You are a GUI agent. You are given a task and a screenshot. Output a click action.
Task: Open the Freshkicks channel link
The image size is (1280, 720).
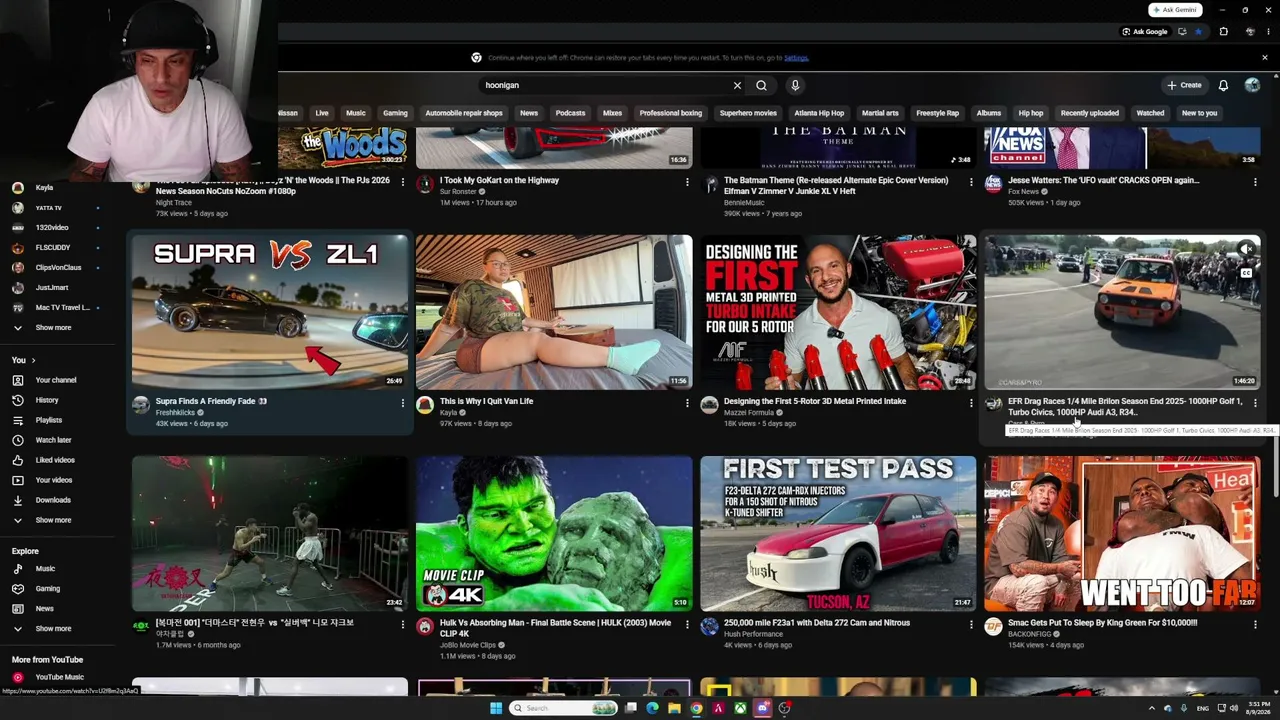(175, 413)
